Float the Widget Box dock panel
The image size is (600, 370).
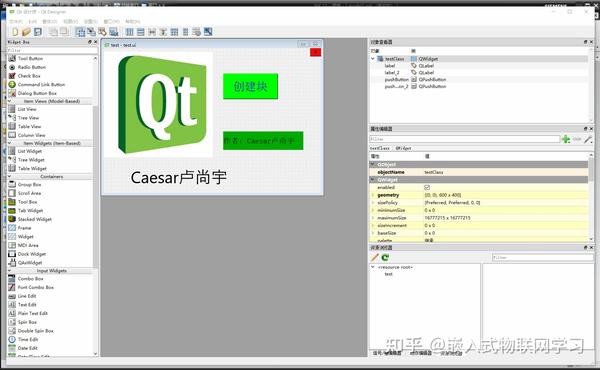[x=90, y=42]
